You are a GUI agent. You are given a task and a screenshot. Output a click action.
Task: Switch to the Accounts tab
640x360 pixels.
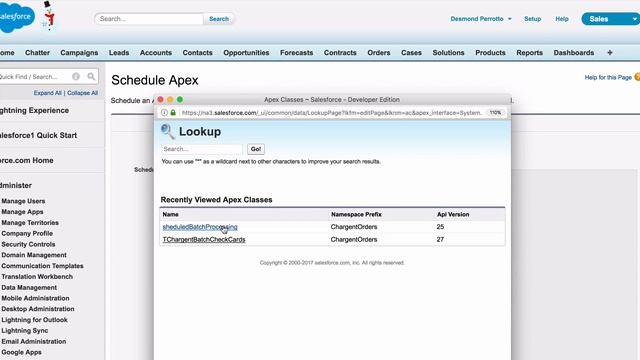click(156, 53)
